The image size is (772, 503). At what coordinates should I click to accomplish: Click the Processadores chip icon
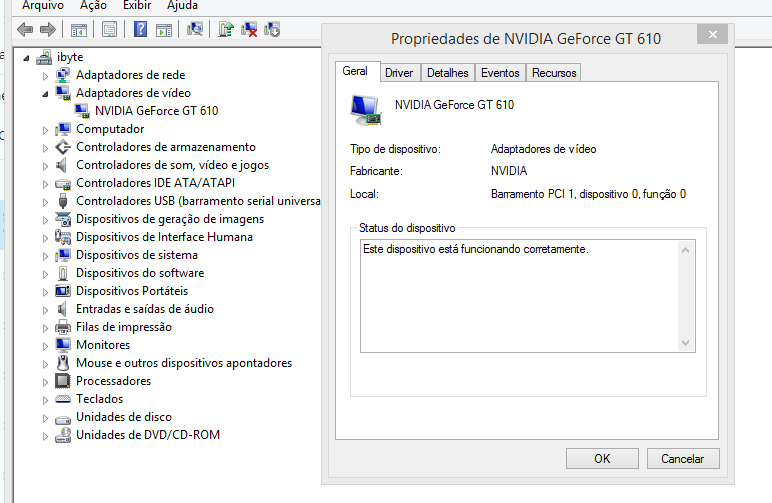coord(63,381)
